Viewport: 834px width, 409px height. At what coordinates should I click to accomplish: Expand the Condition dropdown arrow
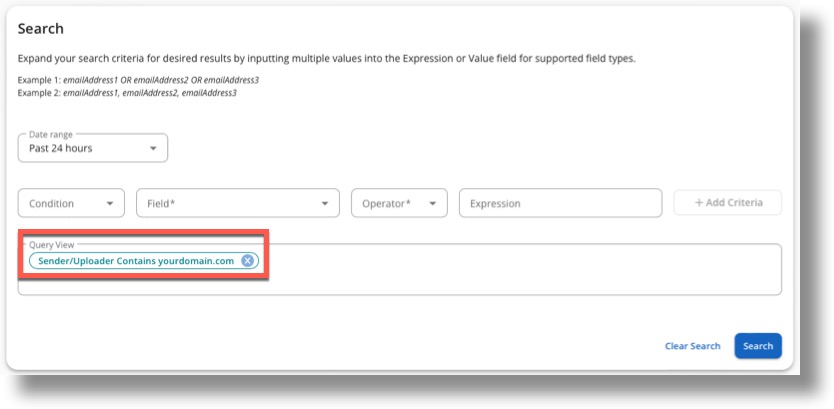tap(109, 203)
